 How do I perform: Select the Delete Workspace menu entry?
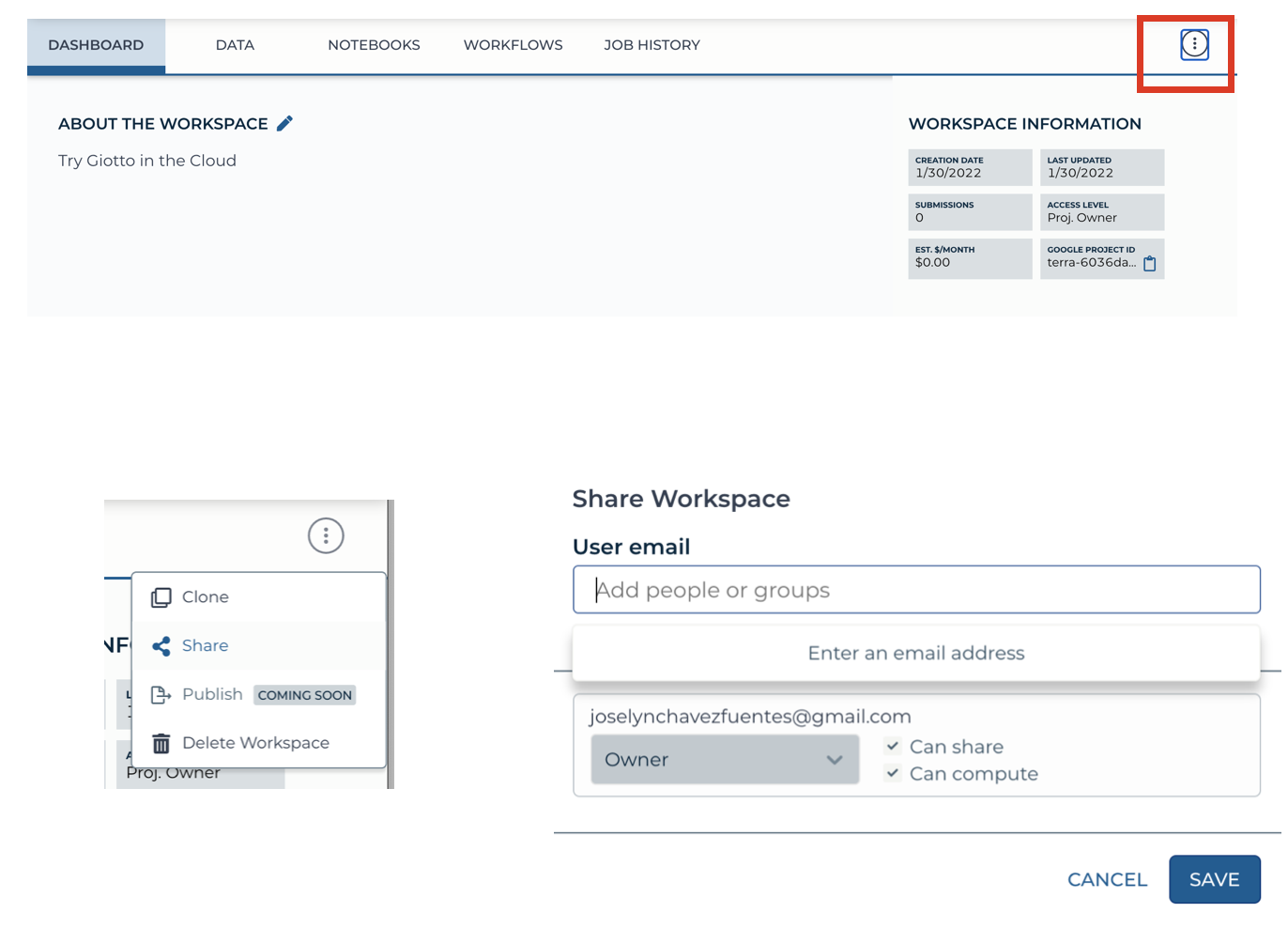(255, 743)
